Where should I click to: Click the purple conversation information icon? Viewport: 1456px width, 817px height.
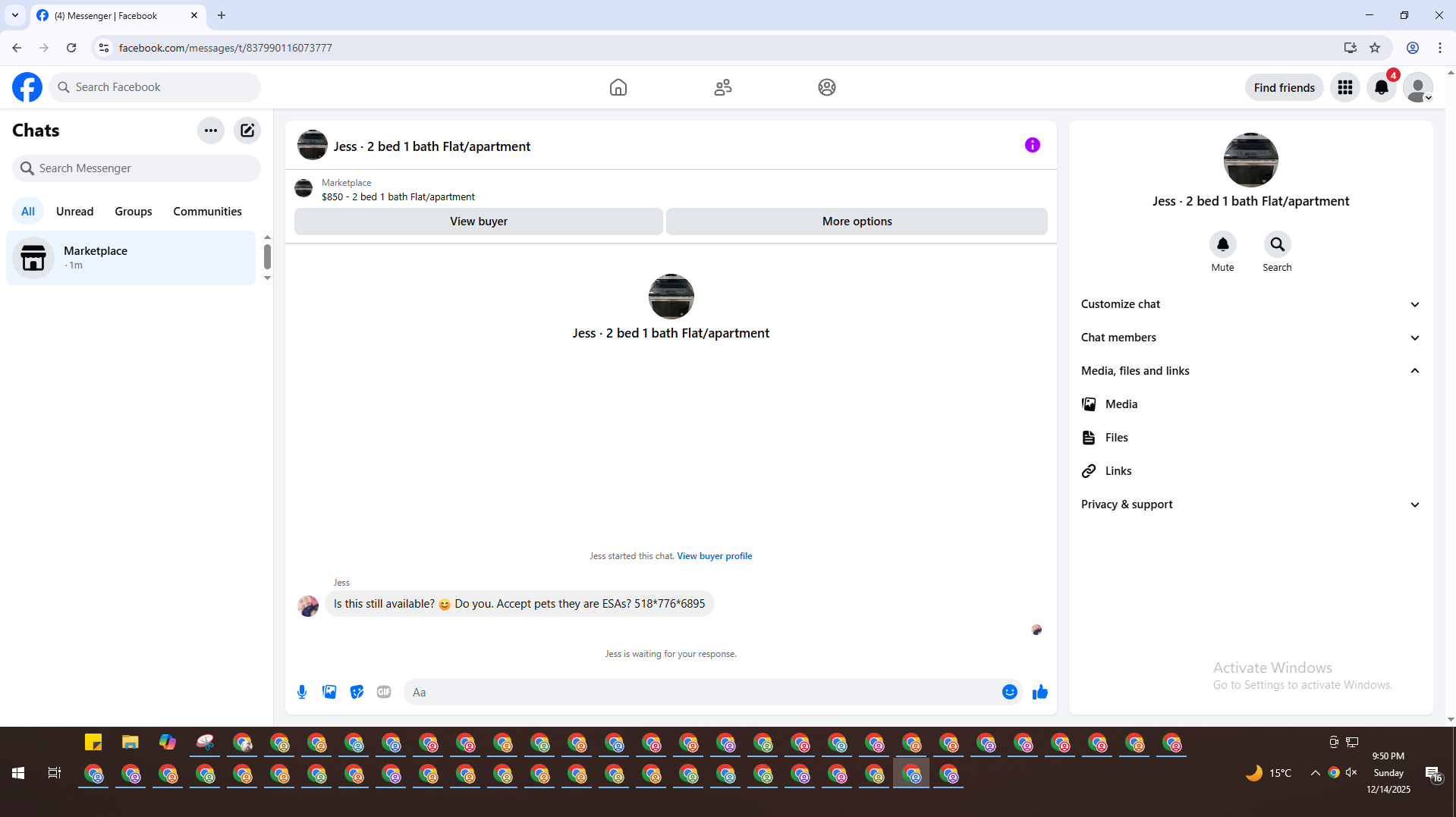tap(1033, 145)
